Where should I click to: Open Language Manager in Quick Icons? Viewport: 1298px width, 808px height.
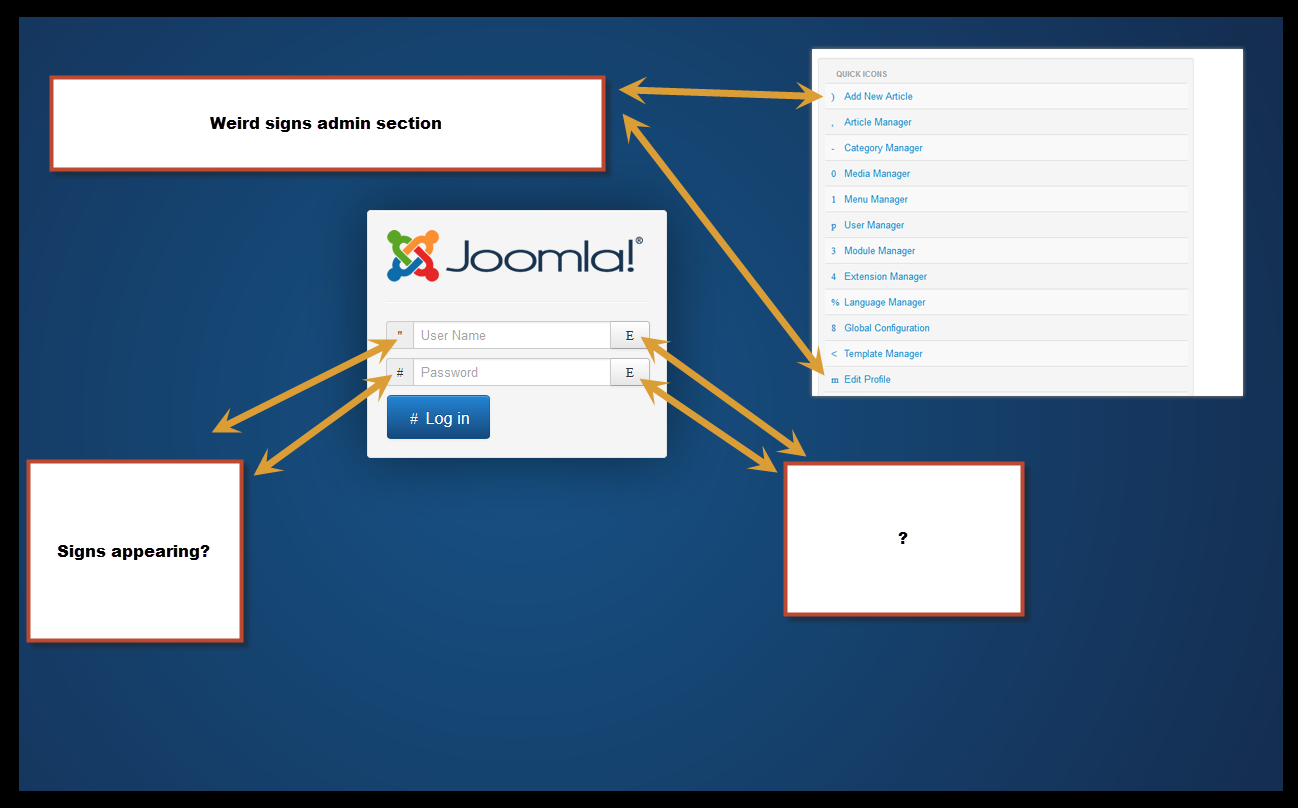coord(885,302)
